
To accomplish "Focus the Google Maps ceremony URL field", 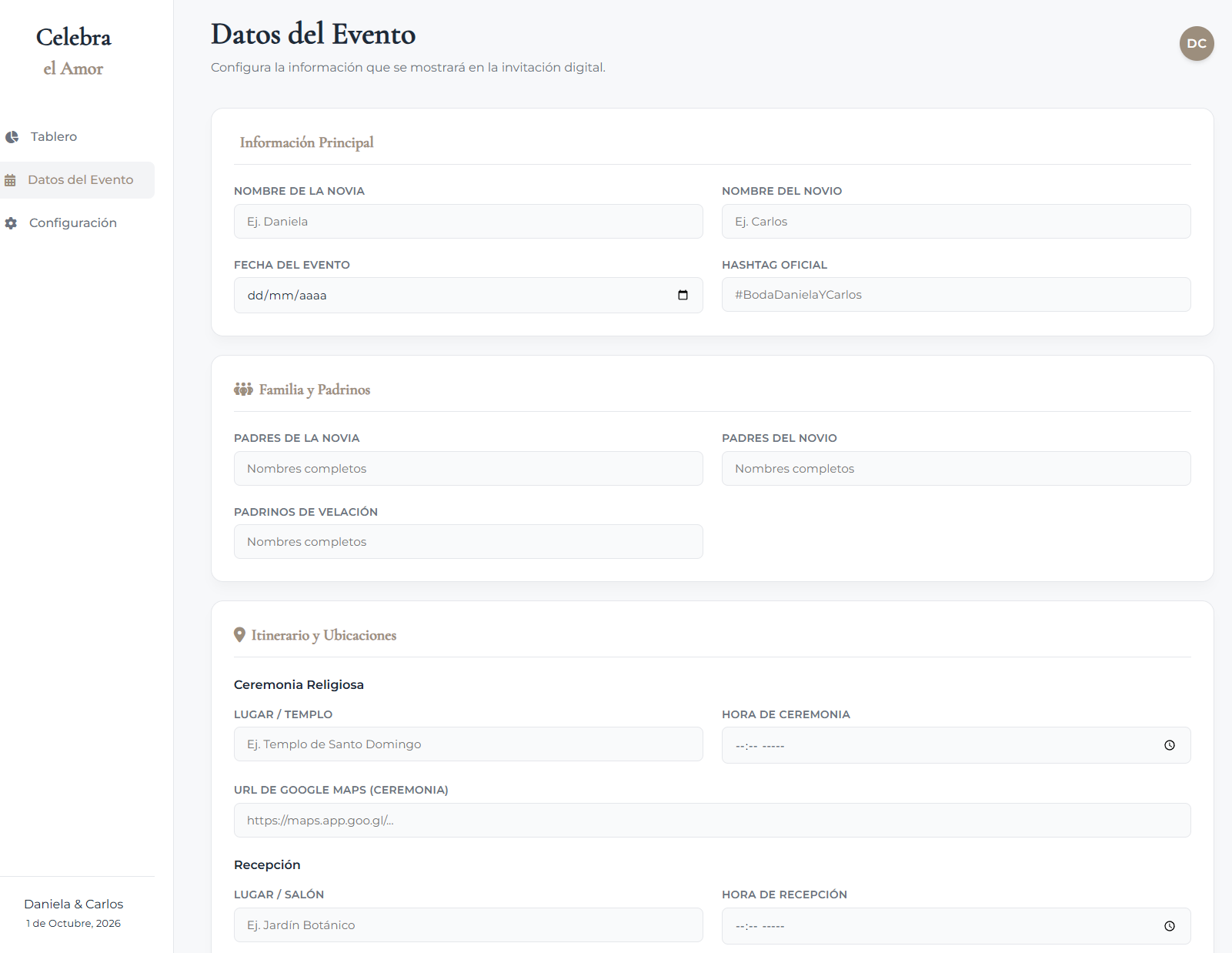I will (713, 820).
